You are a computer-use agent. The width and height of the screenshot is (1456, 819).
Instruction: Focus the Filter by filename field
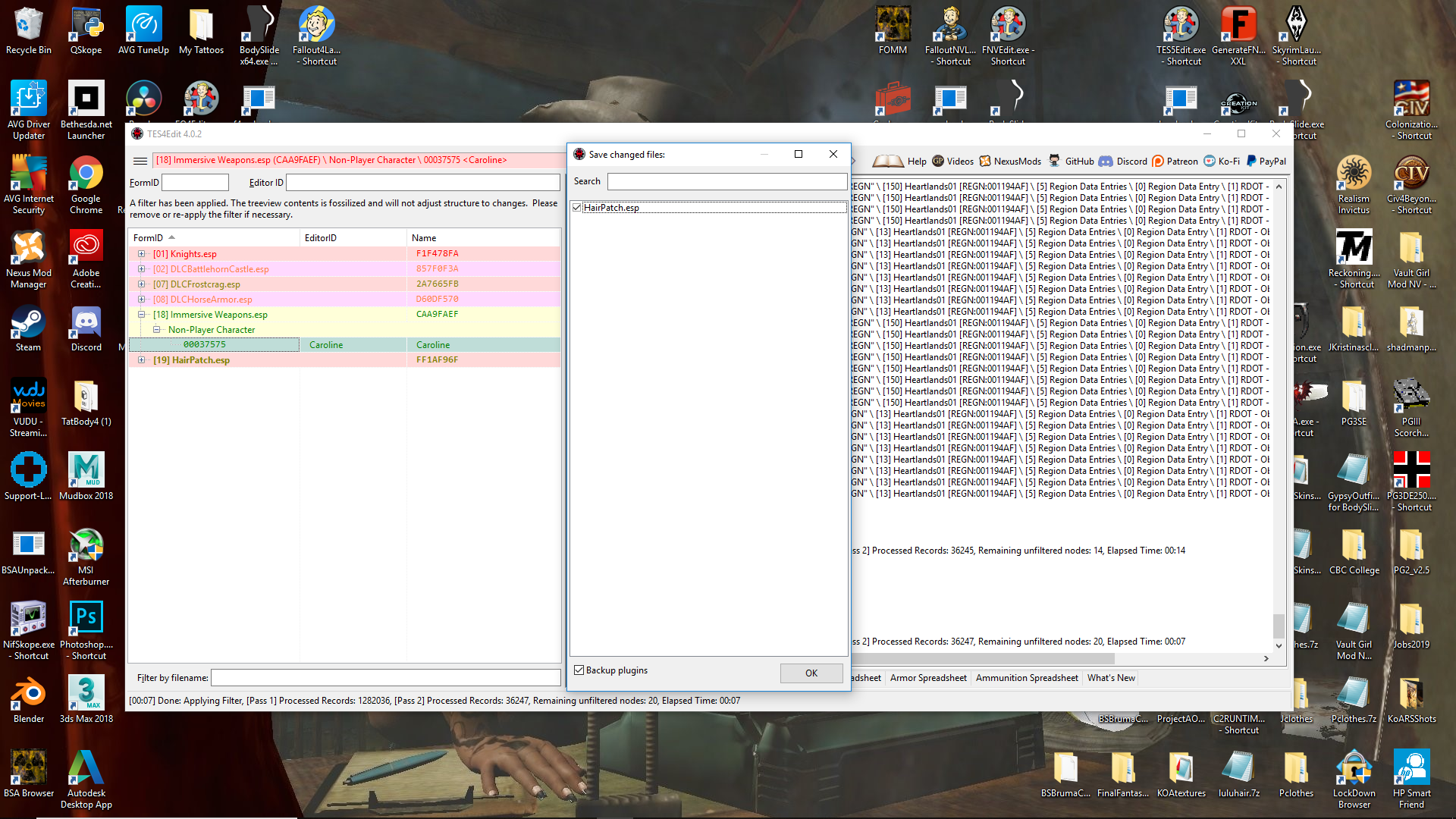tap(386, 678)
